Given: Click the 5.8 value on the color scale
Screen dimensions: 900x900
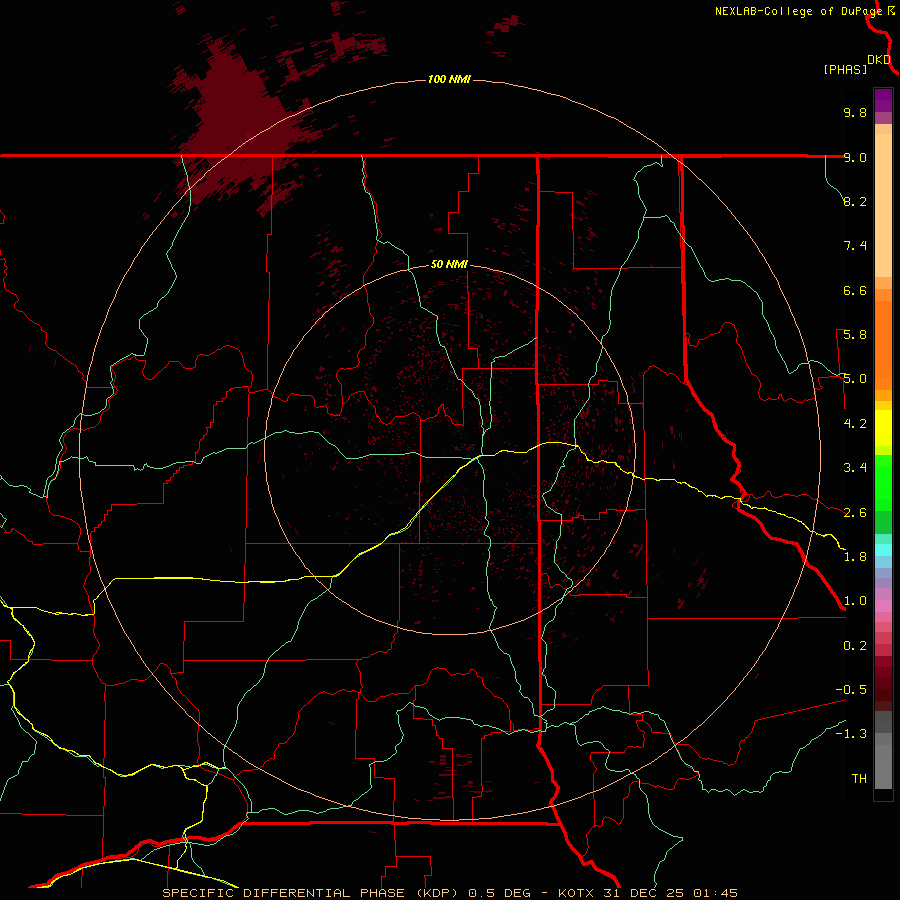Looking at the screenshot, I should (x=855, y=335).
